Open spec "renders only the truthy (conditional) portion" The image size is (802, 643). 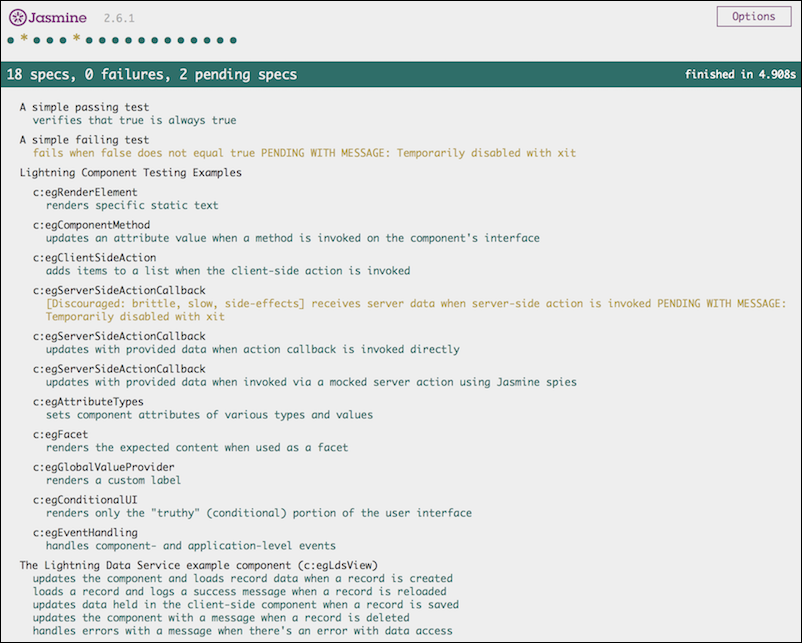coord(259,514)
